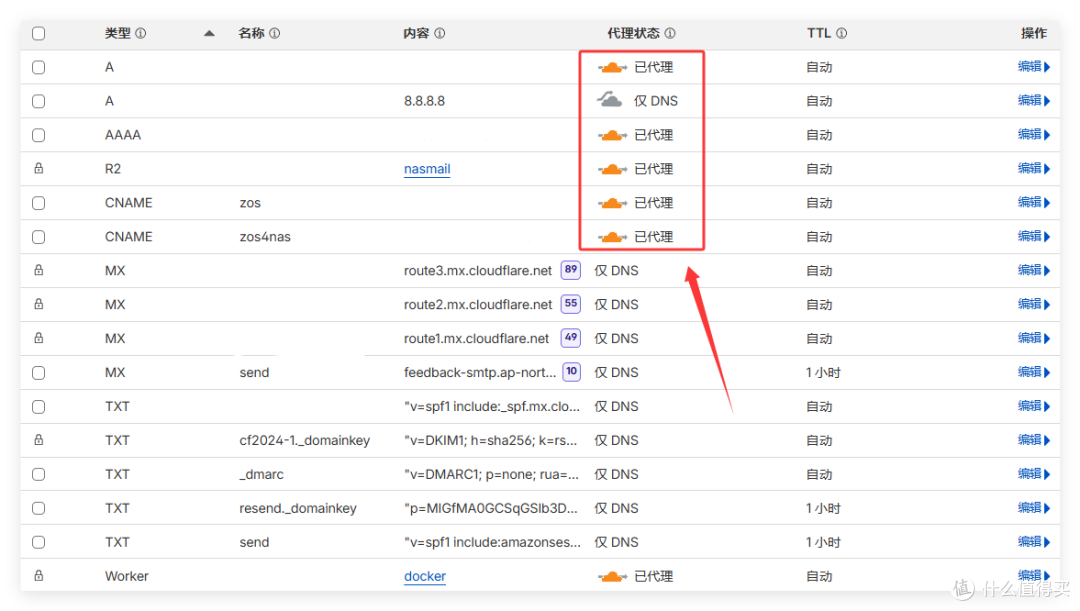Click priority badge 49 on route1 row
The image size is (1080, 611).
tap(571, 338)
